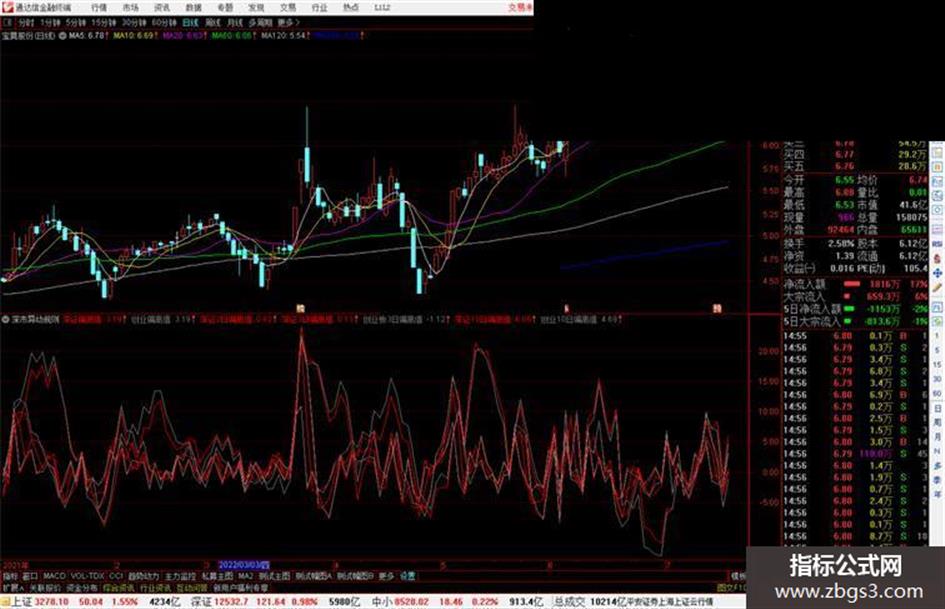The height and width of the screenshot is (609, 945).
Task: Switch to 5分钟 chart period
Action: click(x=76, y=23)
